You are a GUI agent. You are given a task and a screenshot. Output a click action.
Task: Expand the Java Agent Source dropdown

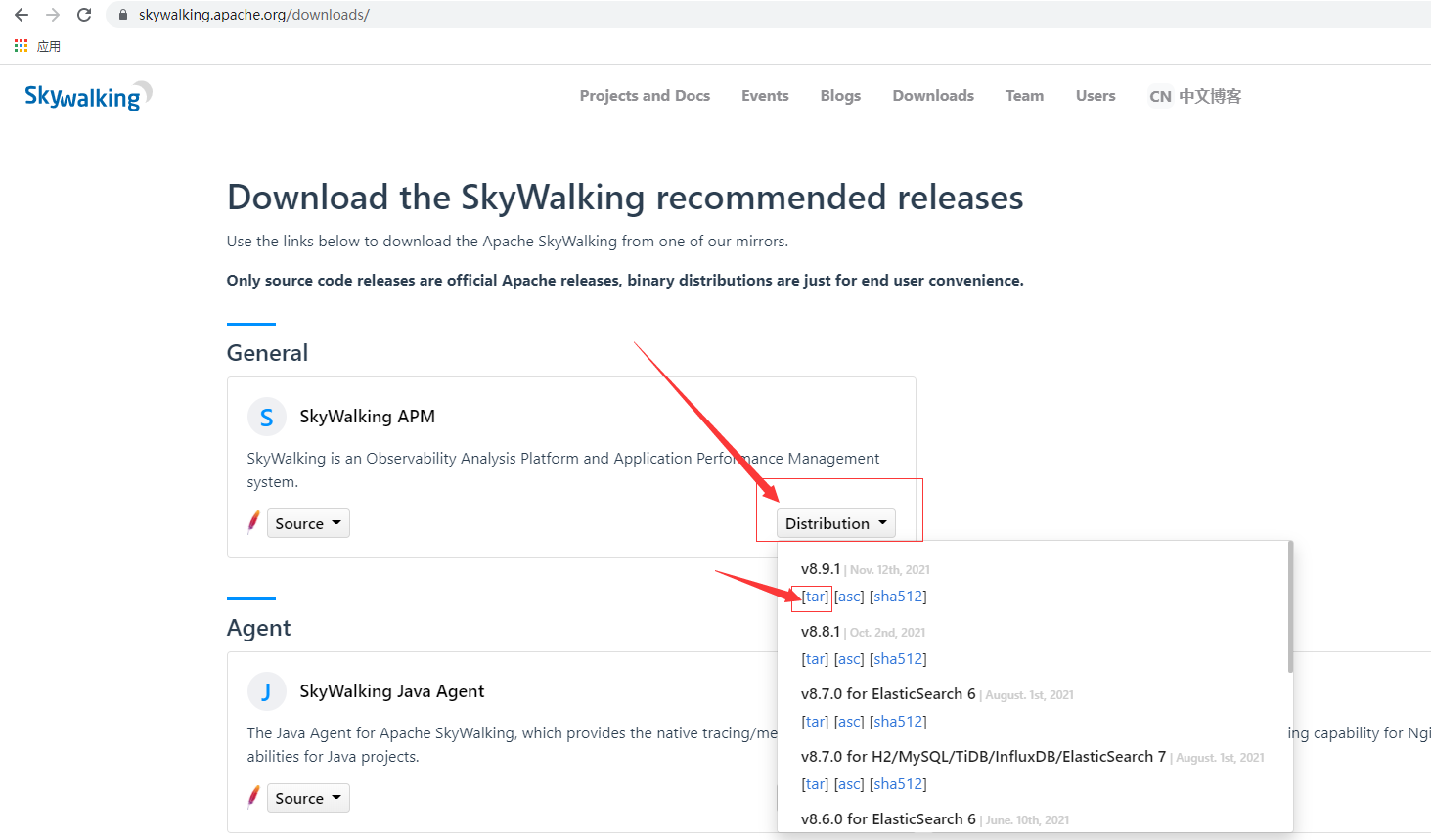(308, 798)
